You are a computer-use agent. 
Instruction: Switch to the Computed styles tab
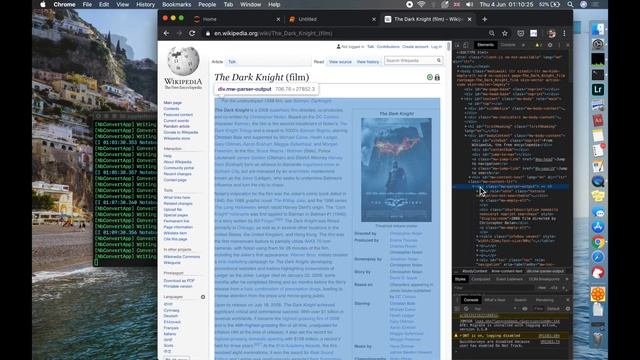480,279
